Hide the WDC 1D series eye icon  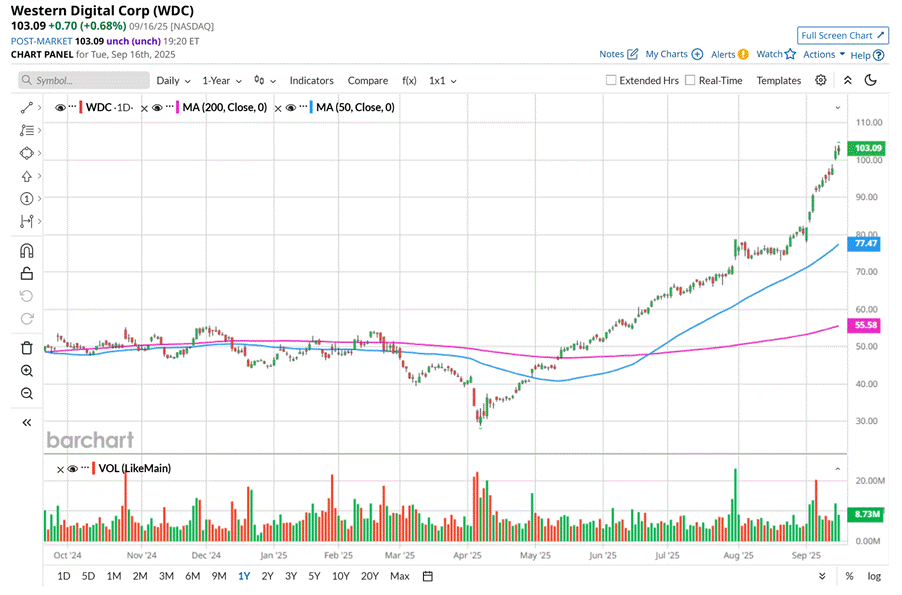click(x=60, y=108)
